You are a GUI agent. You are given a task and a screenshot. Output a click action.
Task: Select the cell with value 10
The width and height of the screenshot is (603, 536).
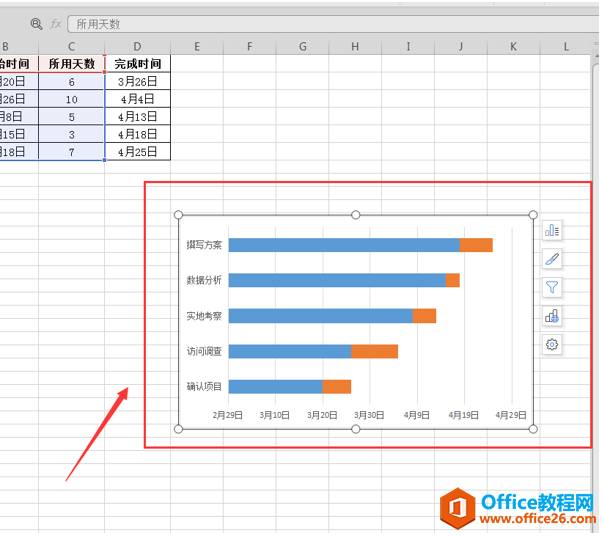[x=72, y=100]
